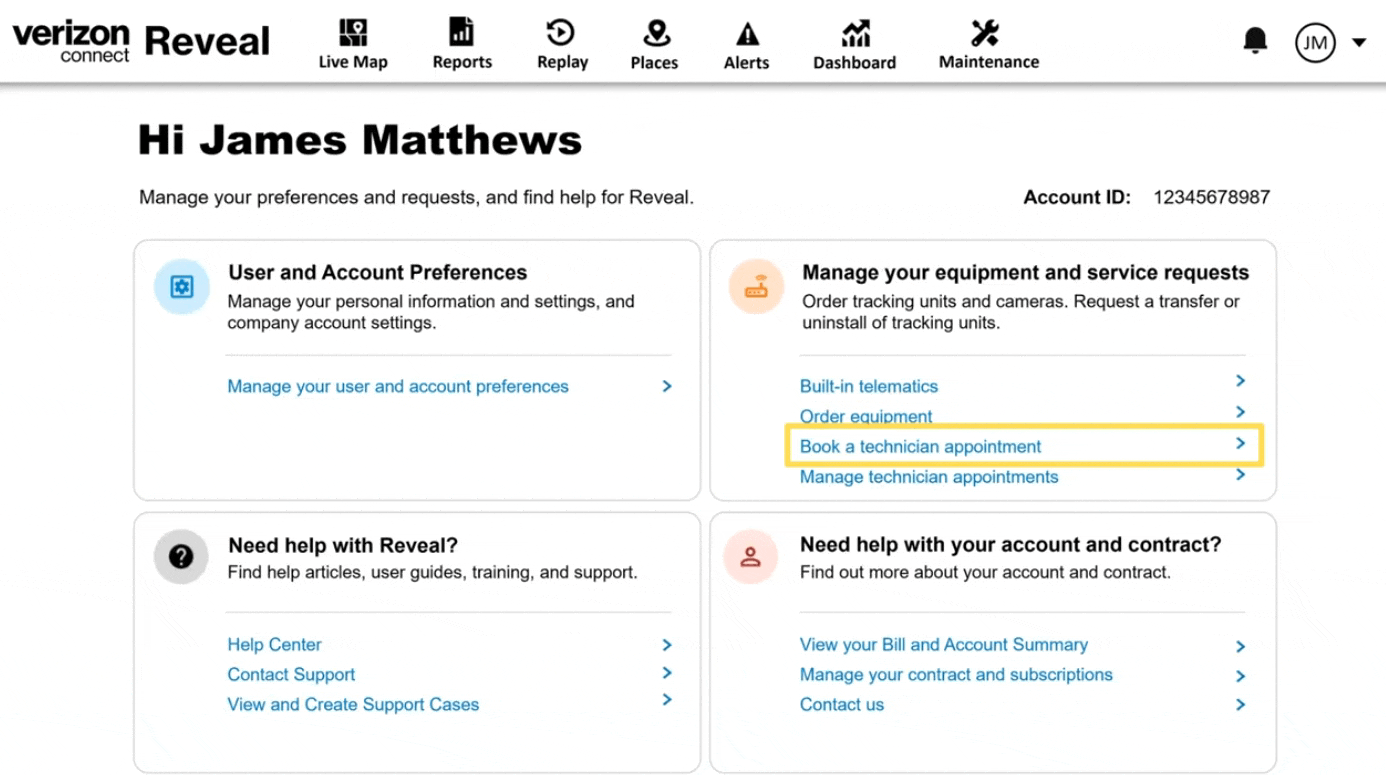Click chevron beside Contact Support
Image resolution: width=1386 pixels, height=775 pixels.
pyautogui.click(x=667, y=673)
